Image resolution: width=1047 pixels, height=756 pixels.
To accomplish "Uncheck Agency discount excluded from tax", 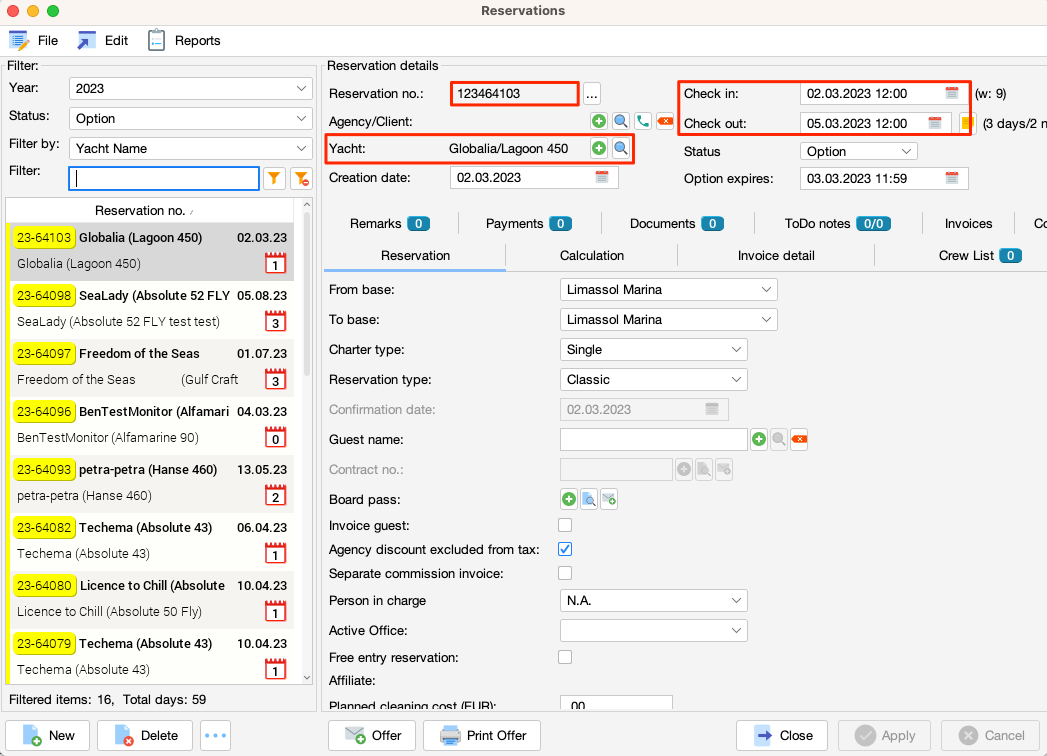I will tap(565, 549).
